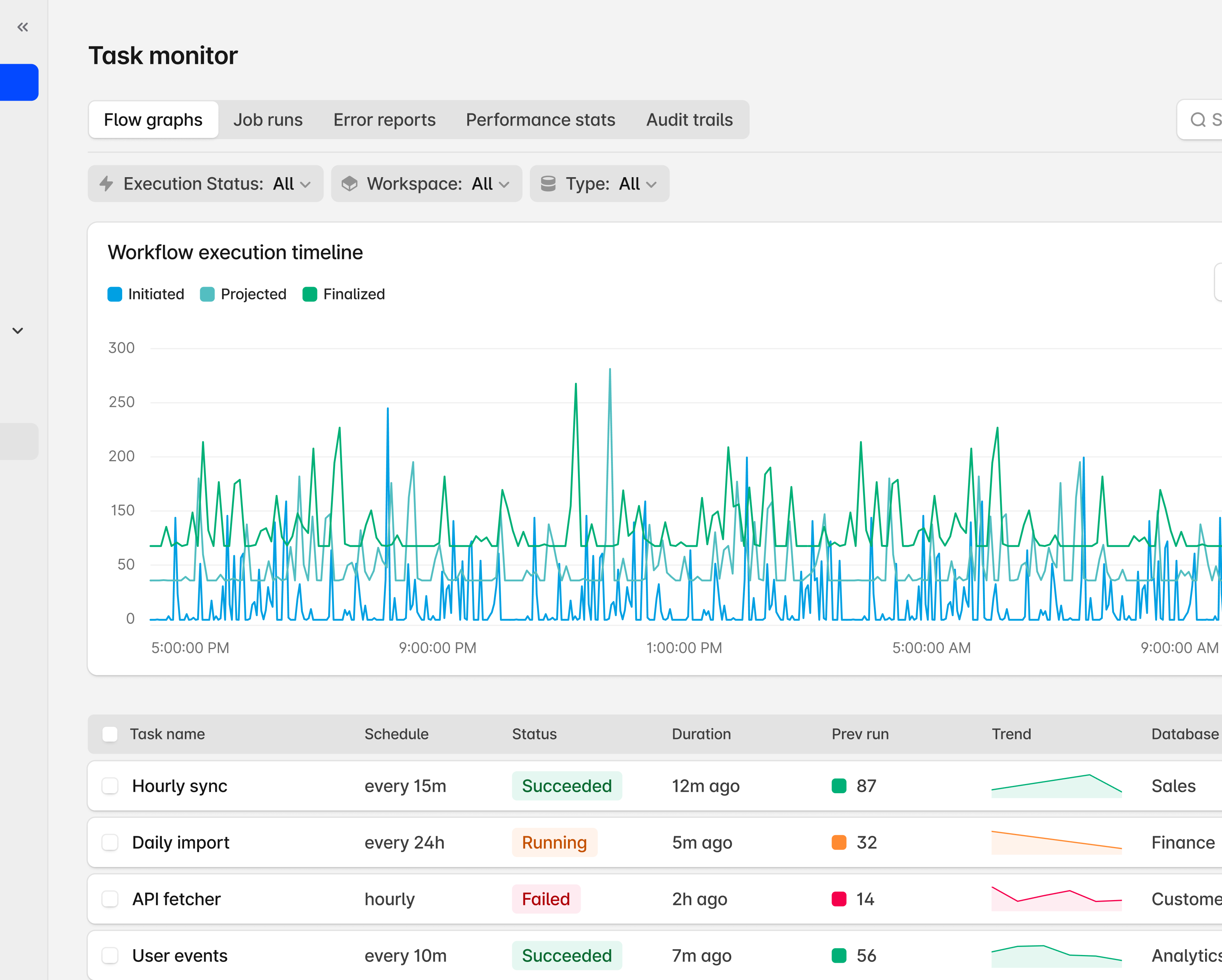Viewport: 1222px width, 980px height.
Task: Check the Hourly sync row checkbox
Action: (110, 786)
